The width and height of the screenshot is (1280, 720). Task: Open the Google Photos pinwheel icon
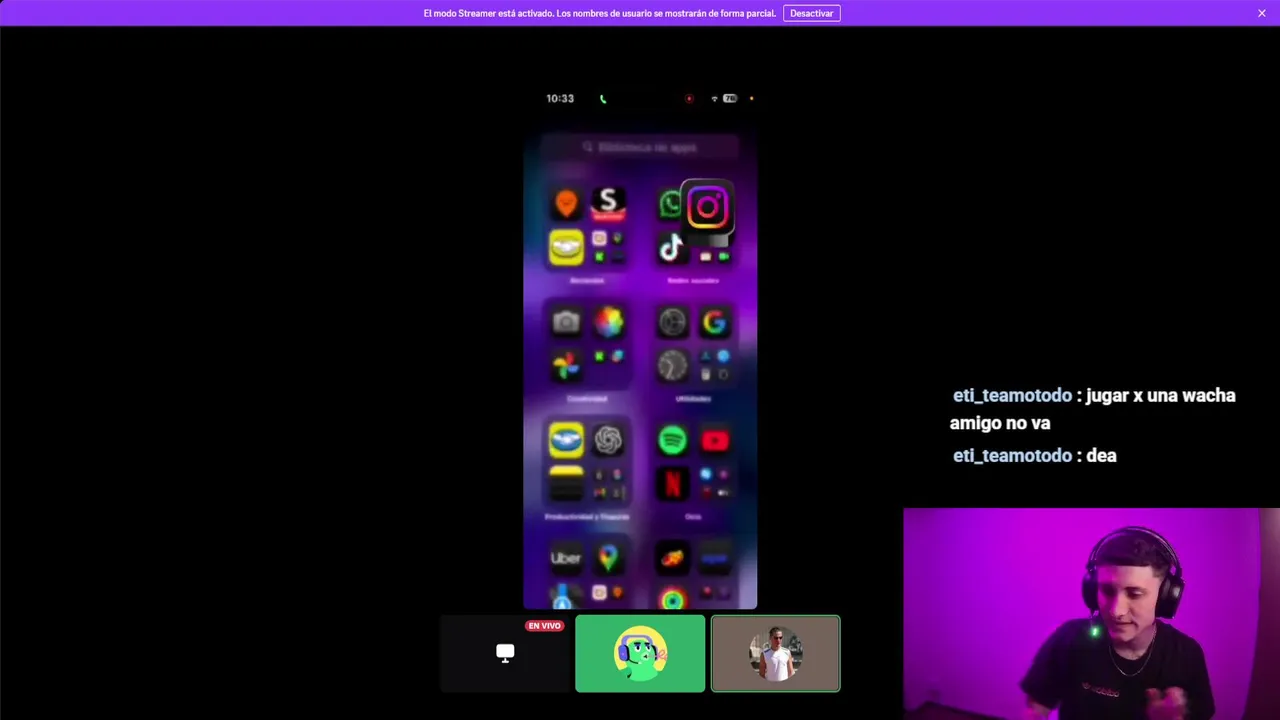(566, 365)
